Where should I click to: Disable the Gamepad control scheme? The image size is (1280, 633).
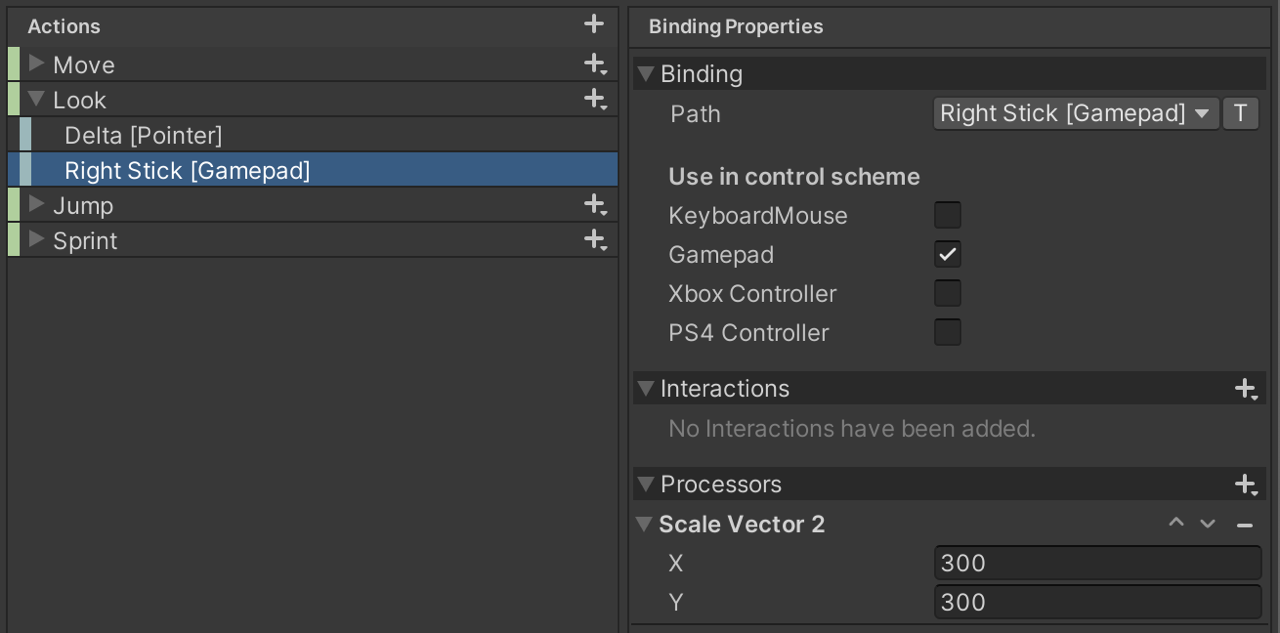point(948,253)
